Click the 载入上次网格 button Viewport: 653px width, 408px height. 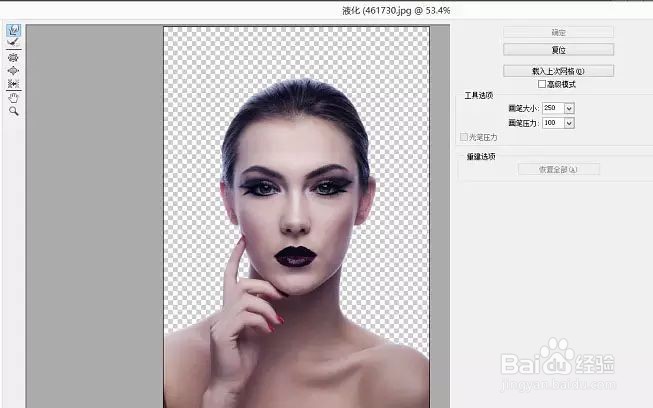558,71
